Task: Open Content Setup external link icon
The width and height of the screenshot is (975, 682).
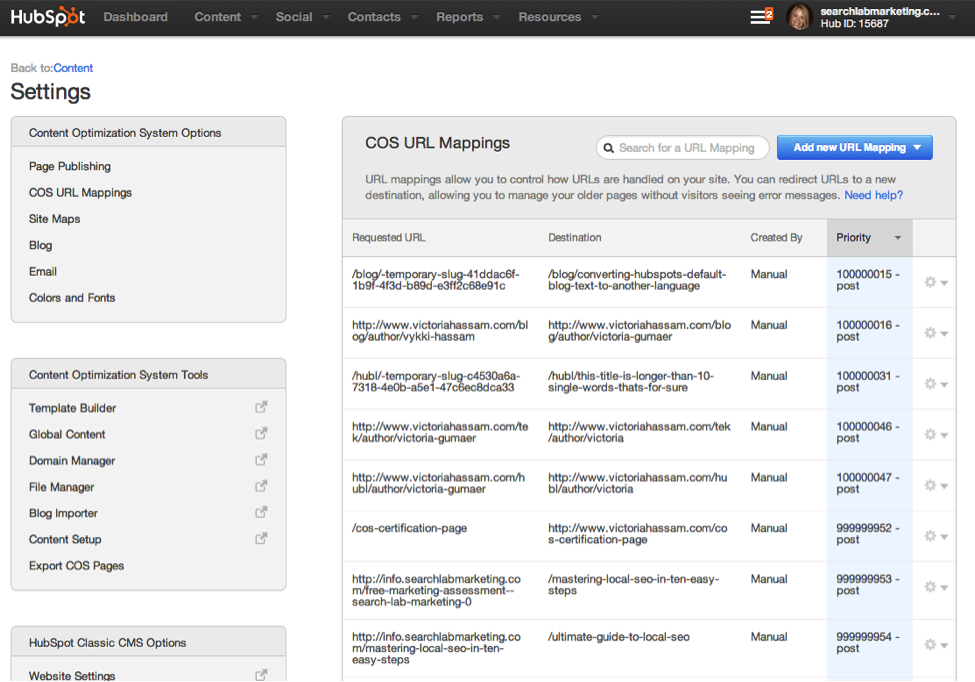Action: click(x=261, y=538)
